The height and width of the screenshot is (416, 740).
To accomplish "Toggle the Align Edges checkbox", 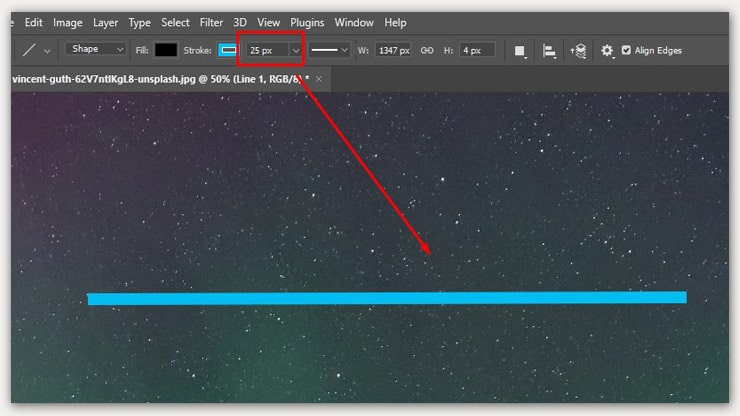I will (x=626, y=50).
